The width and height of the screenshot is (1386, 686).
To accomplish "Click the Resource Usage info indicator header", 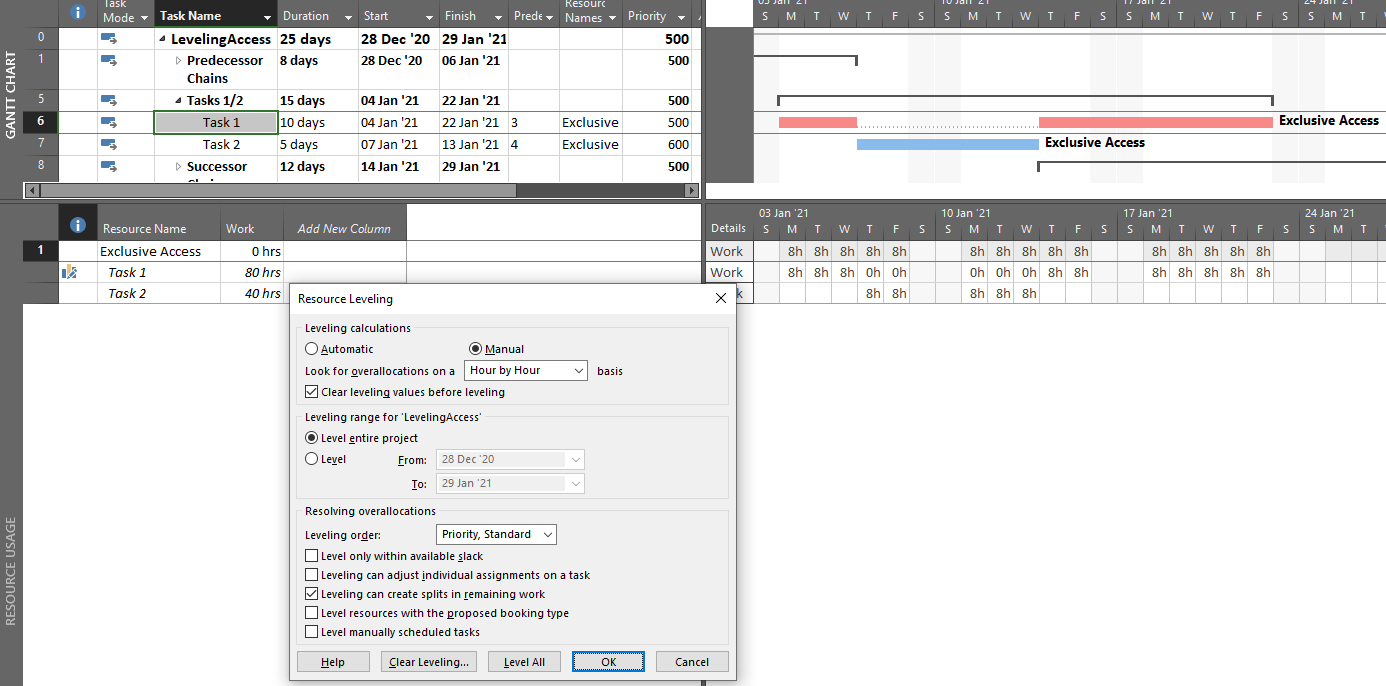I will tap(79, 227).
